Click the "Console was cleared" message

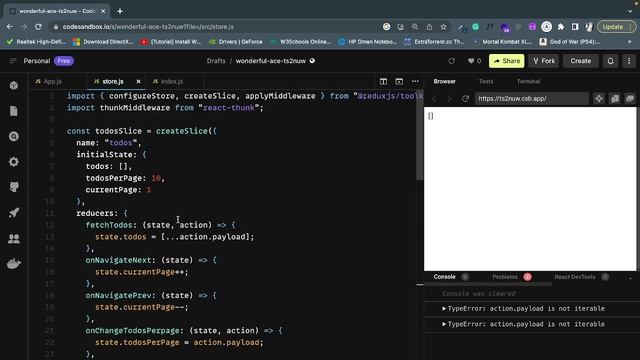(x=479, y=293)
